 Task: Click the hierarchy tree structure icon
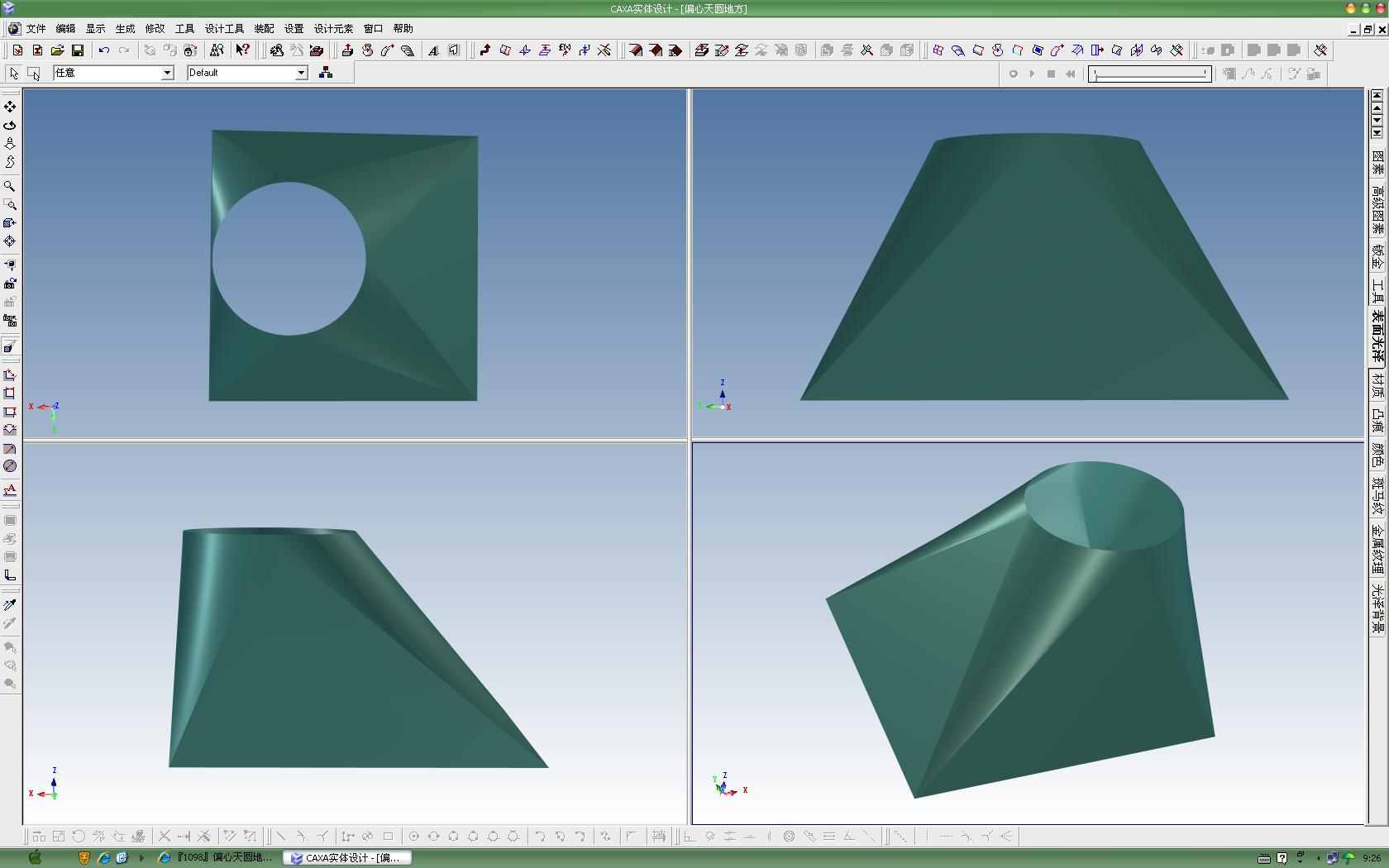click(326, 73)
